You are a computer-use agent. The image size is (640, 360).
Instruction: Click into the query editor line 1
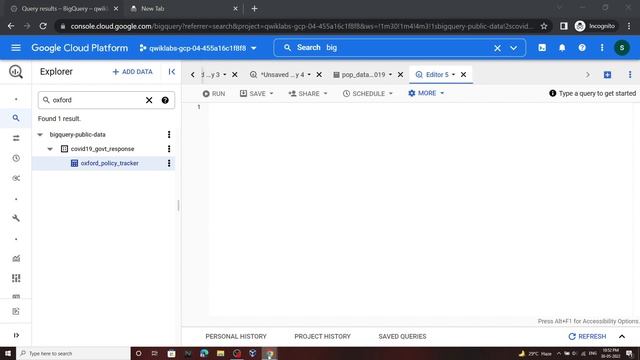[x=420, y=107]
